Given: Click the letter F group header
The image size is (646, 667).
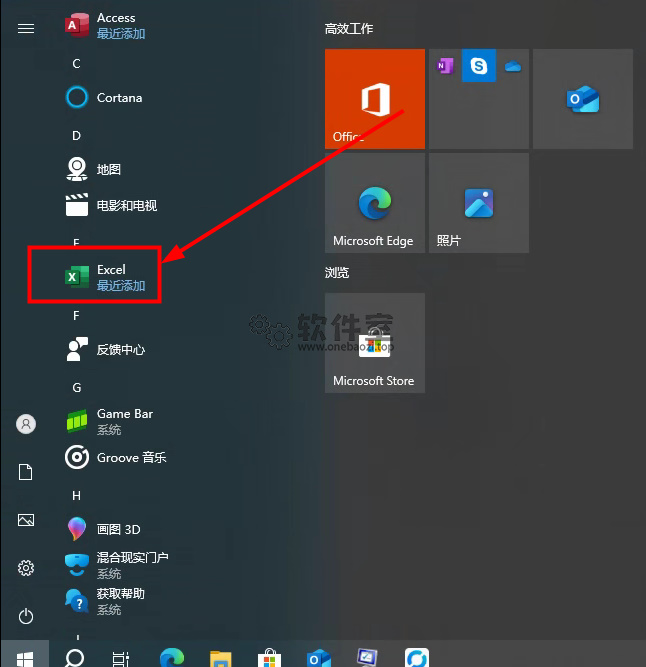Looking at the screenshot, I should [77, 316].
